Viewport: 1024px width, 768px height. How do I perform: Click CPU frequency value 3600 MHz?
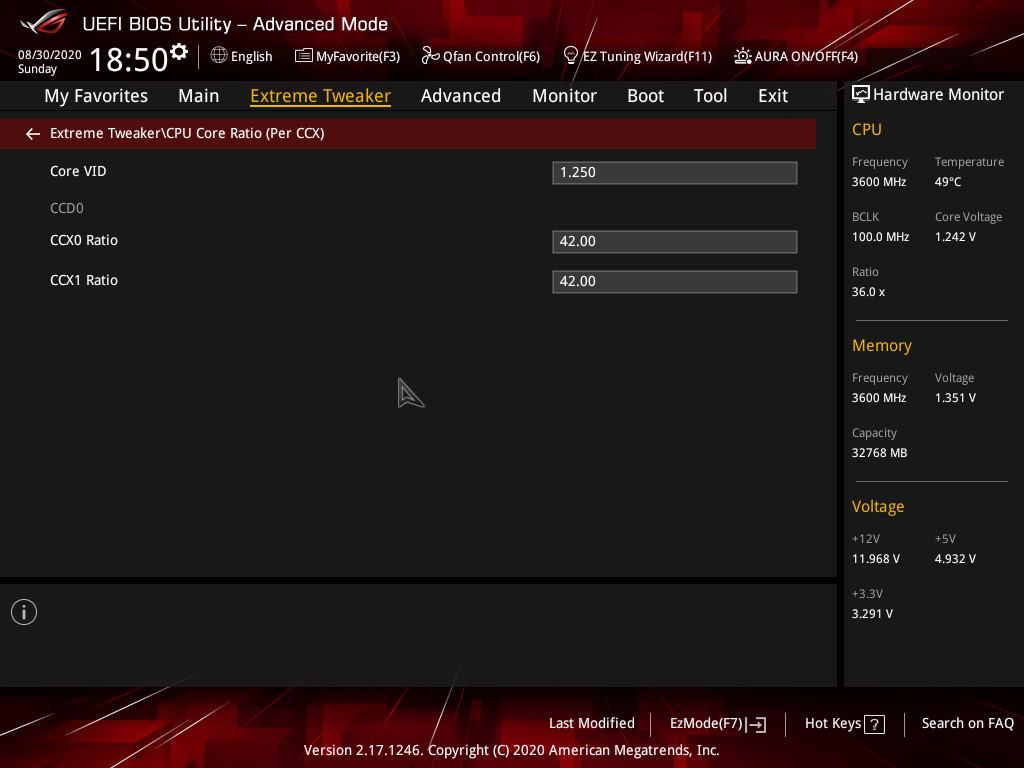pos(879,182)
